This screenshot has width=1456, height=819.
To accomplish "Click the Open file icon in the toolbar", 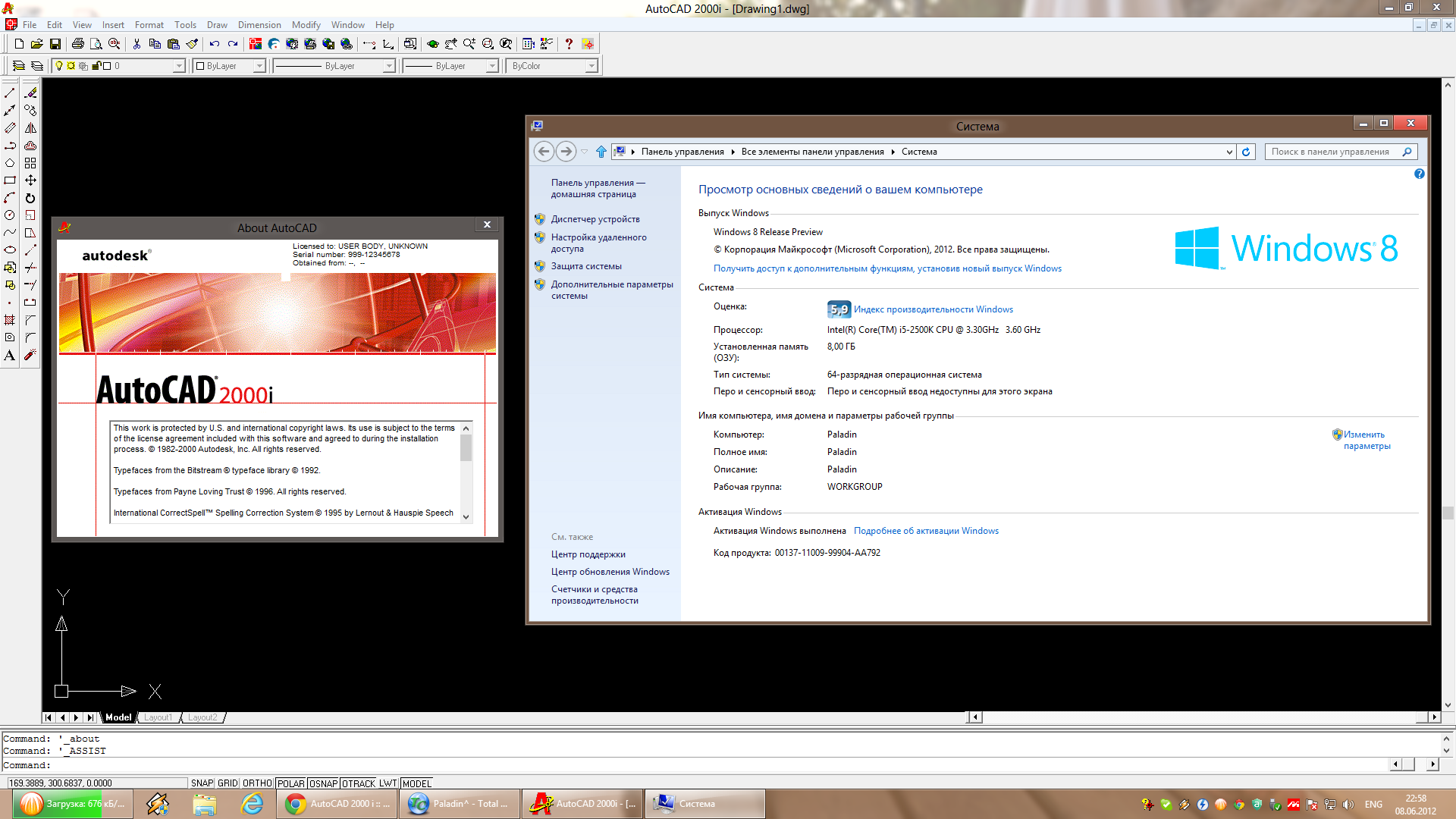I will click(36, 44).
